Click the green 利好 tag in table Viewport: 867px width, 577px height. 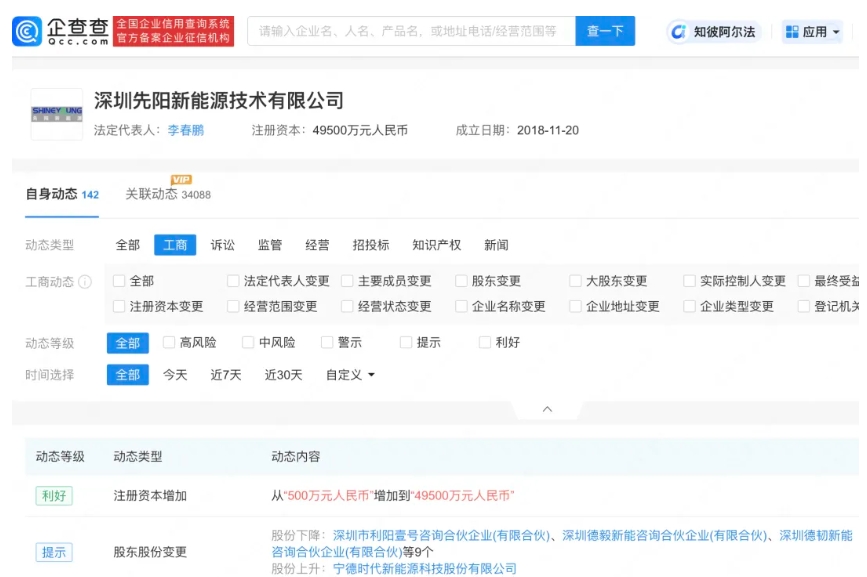click(54, 496)
